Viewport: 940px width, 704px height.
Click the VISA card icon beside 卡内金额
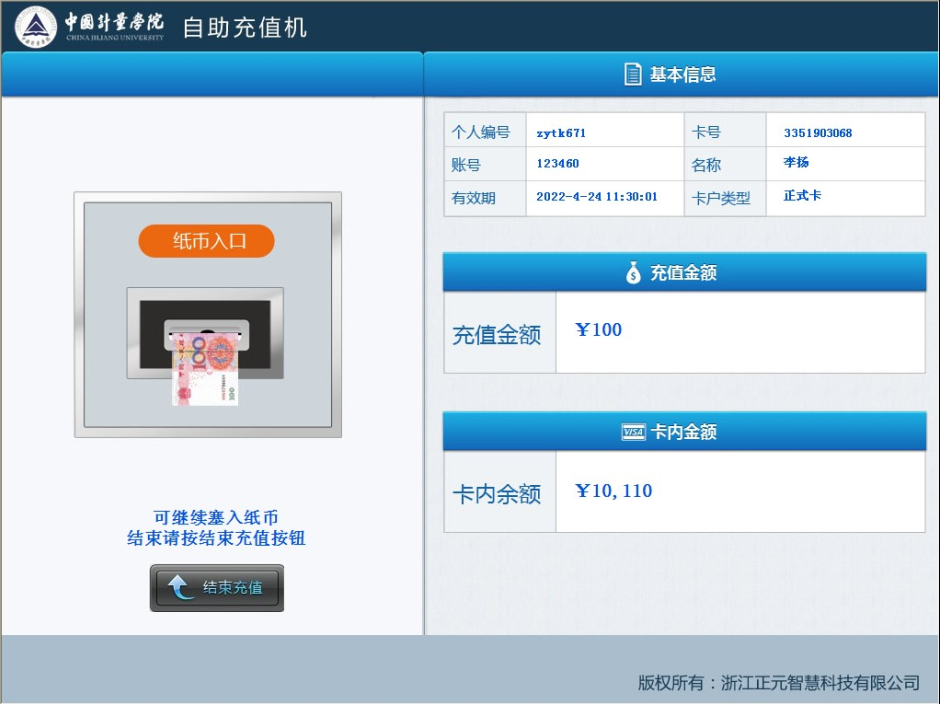coord(633,432)
